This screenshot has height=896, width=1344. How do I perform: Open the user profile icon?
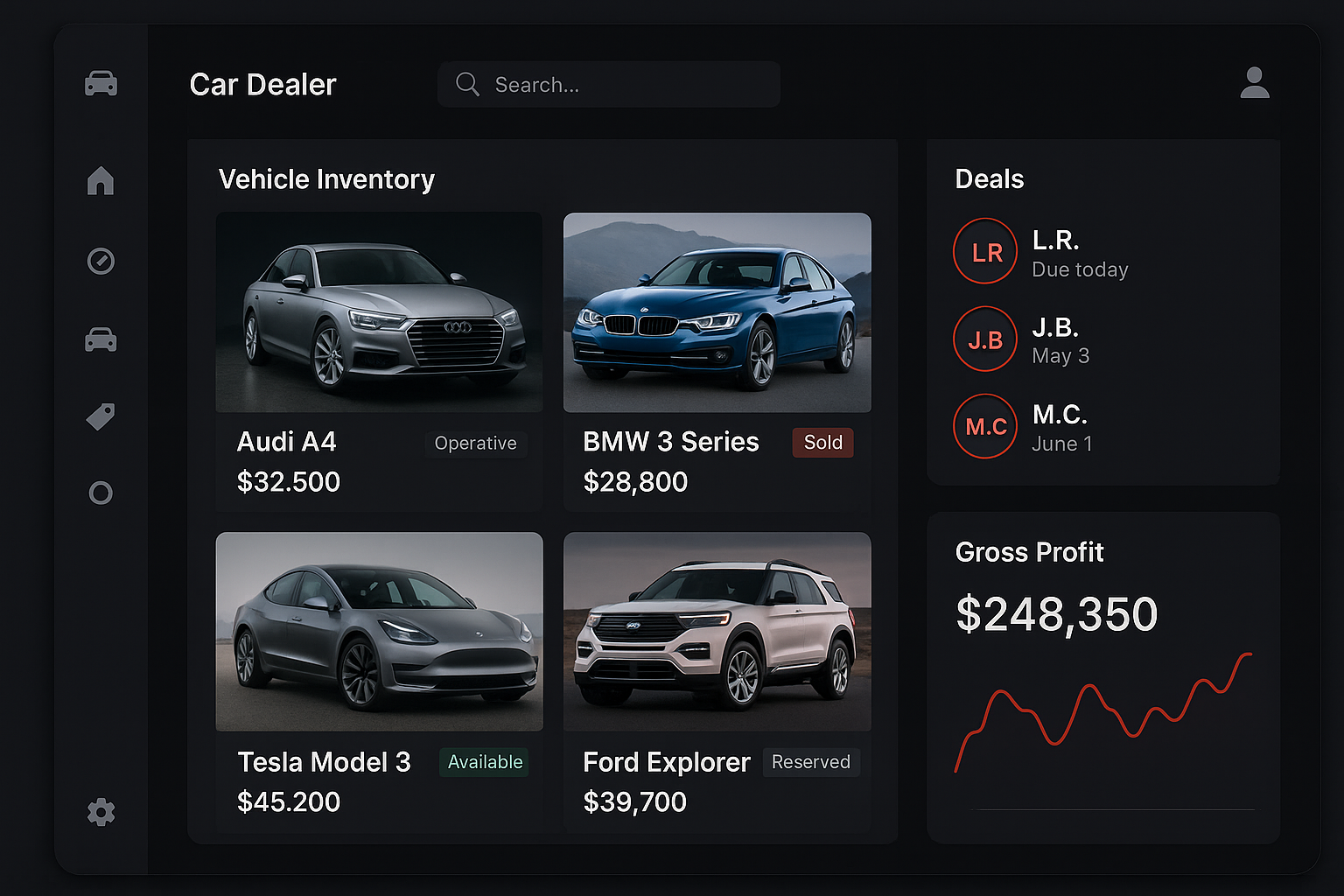[x=1255, y=83]
